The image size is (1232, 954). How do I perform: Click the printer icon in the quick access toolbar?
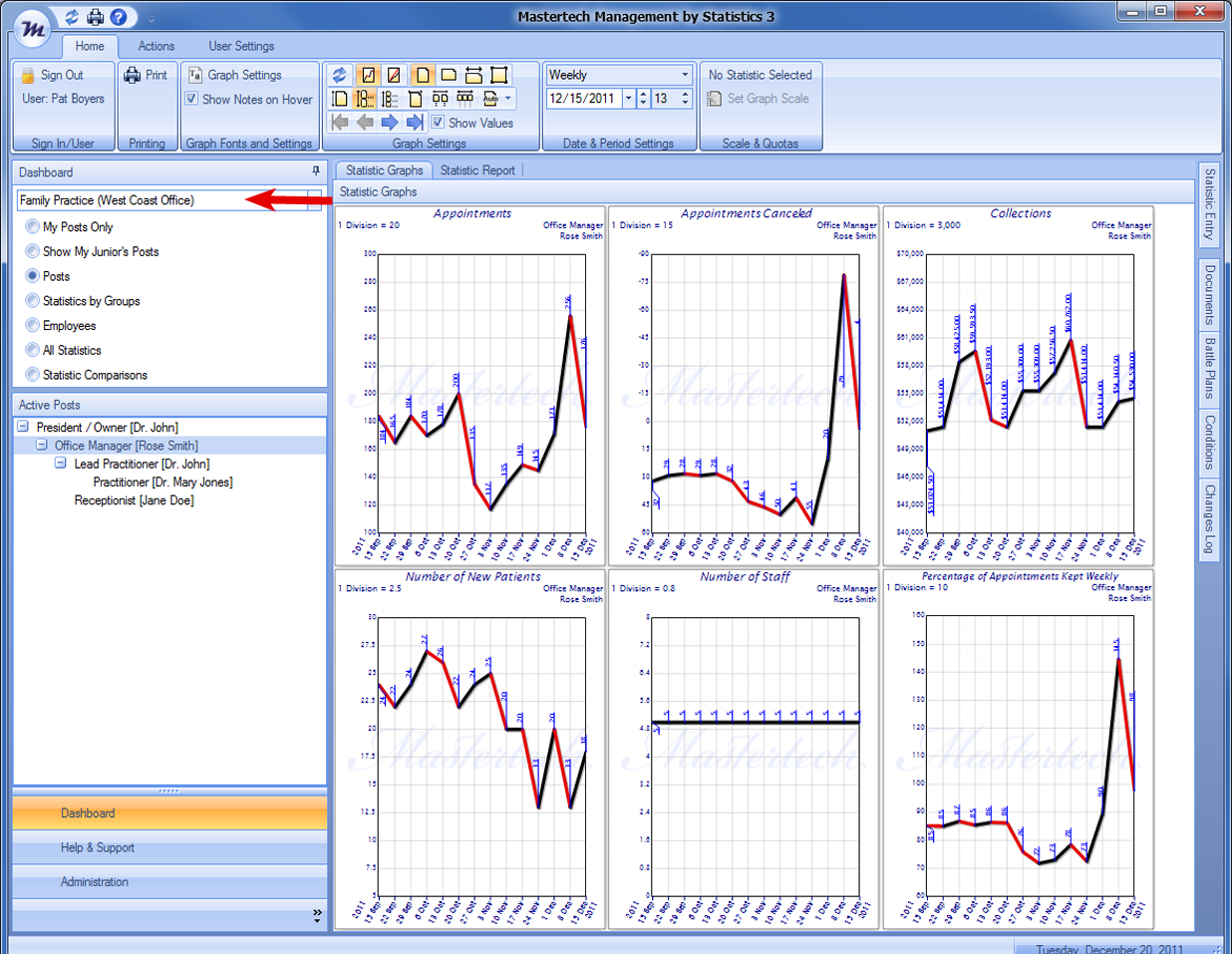pos(95,17)
